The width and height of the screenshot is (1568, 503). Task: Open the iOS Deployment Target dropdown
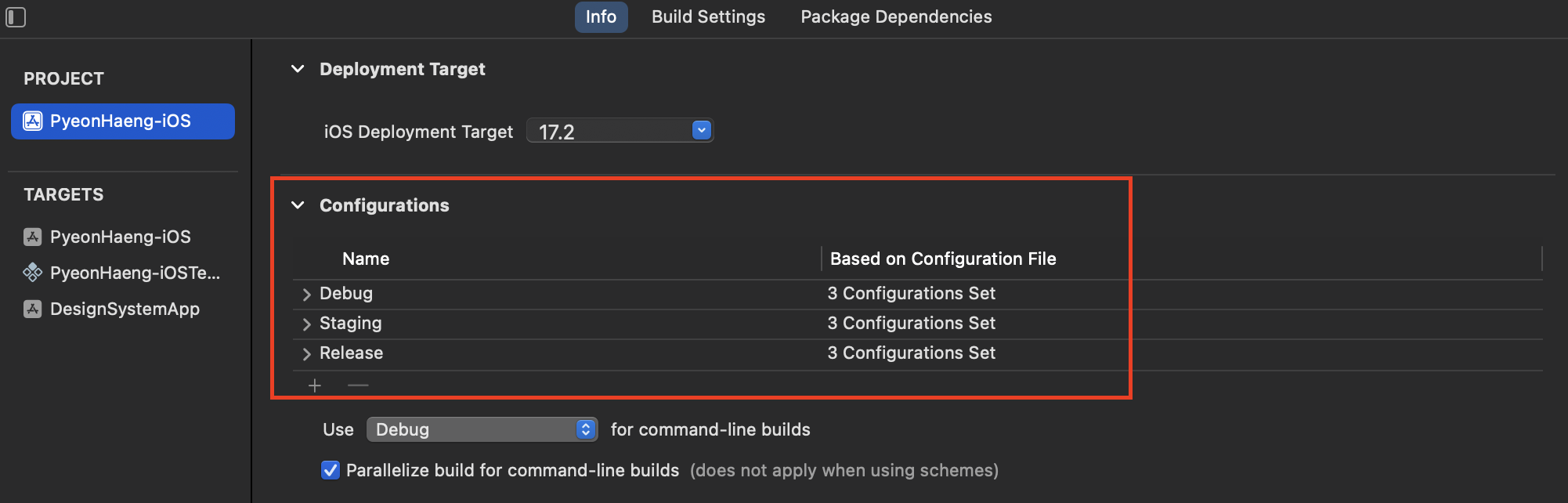click(620, 131)
